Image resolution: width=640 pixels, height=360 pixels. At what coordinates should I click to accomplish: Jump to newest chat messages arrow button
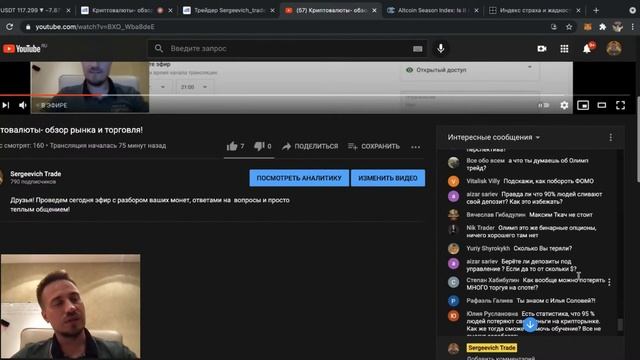point(530,324)
